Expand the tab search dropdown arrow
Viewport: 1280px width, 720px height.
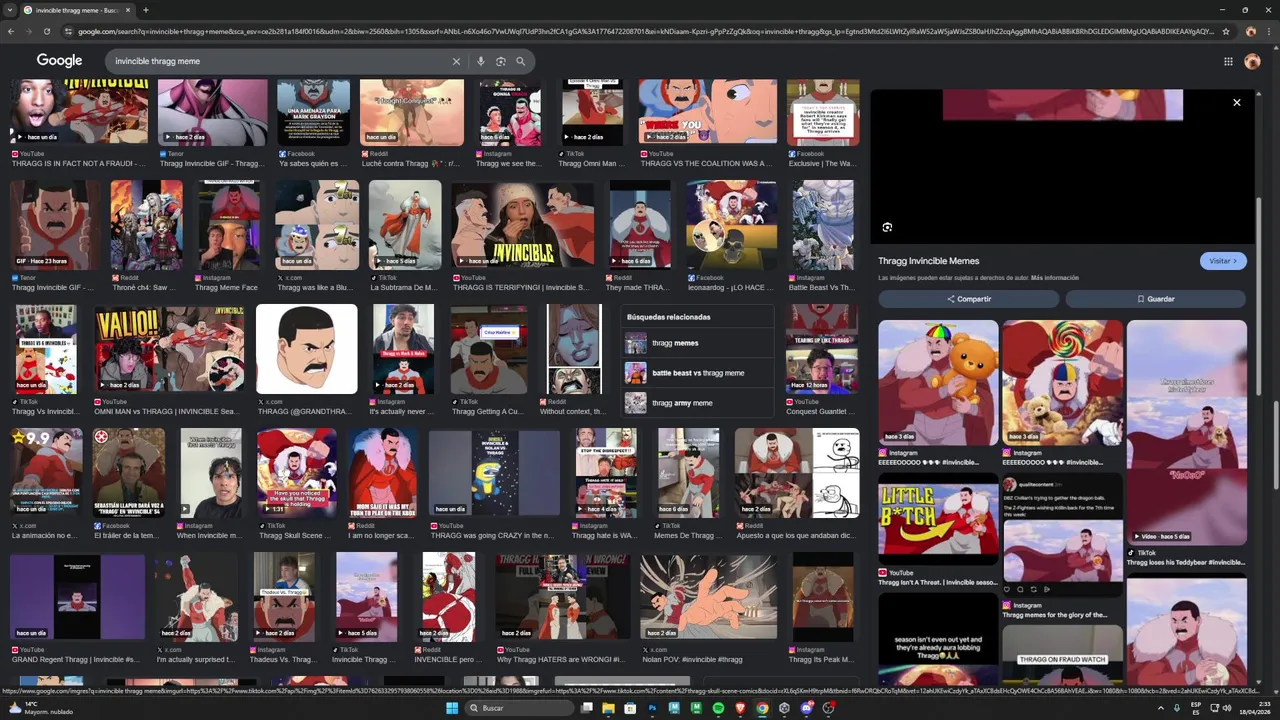11,10
